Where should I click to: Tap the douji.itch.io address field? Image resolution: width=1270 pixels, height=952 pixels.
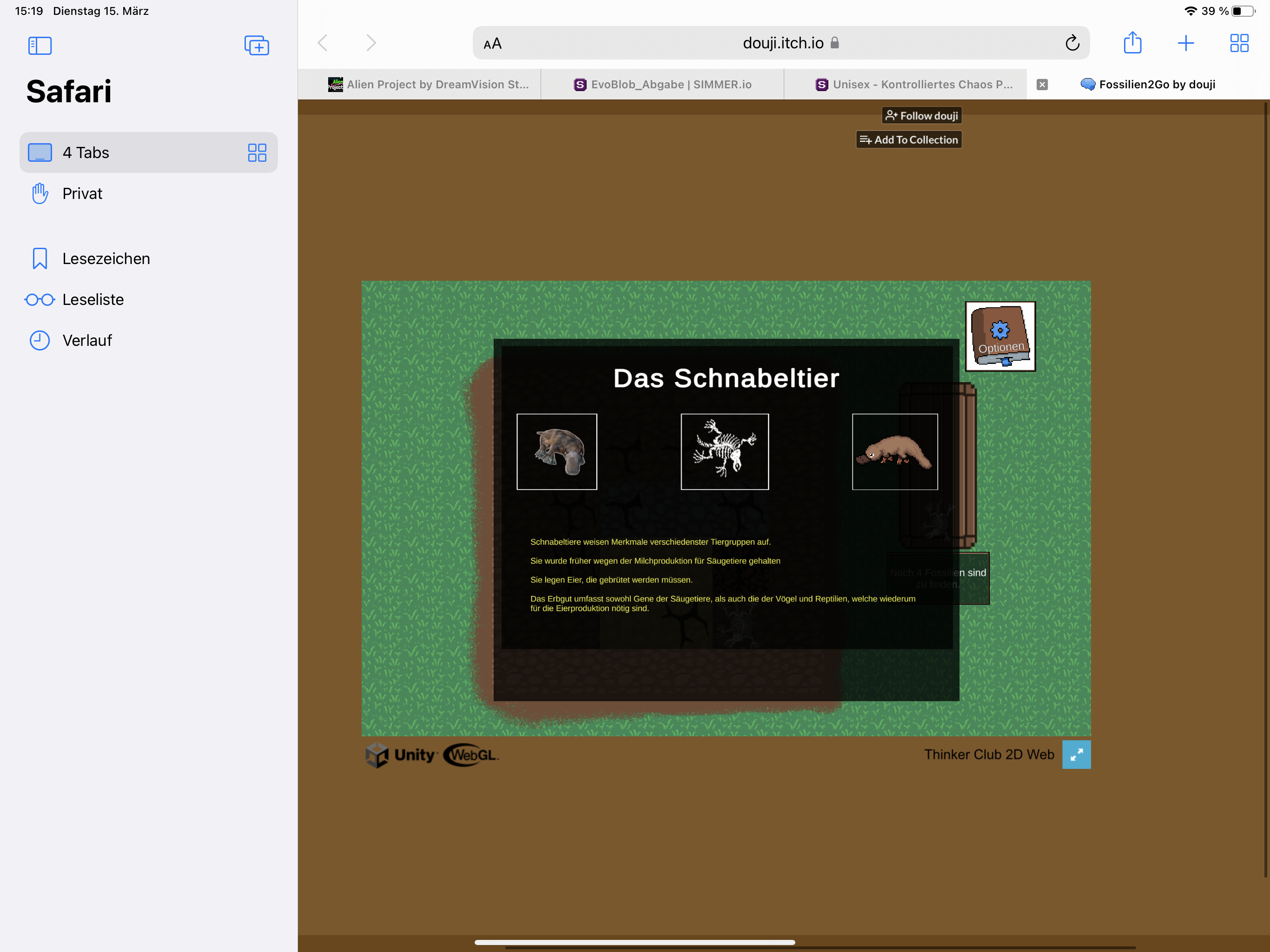(x=782, y=43)
